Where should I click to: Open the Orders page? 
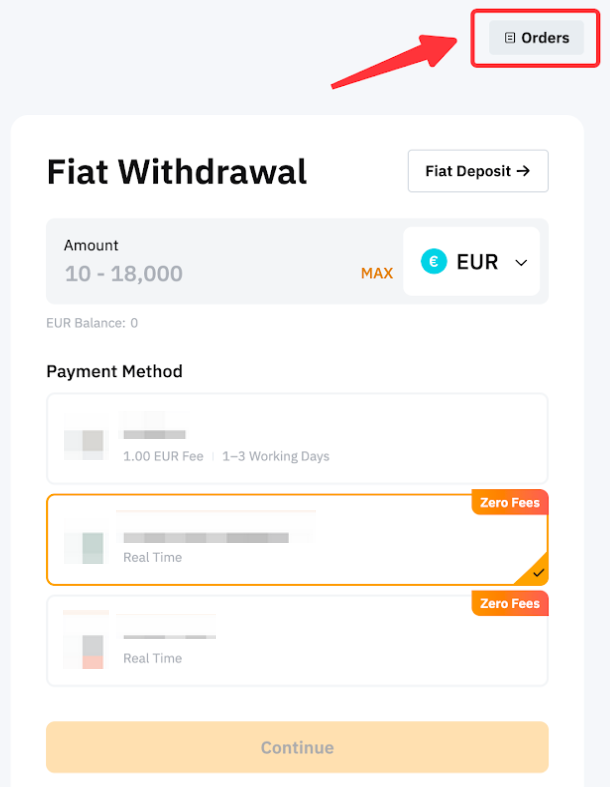(x=536, y=38)
